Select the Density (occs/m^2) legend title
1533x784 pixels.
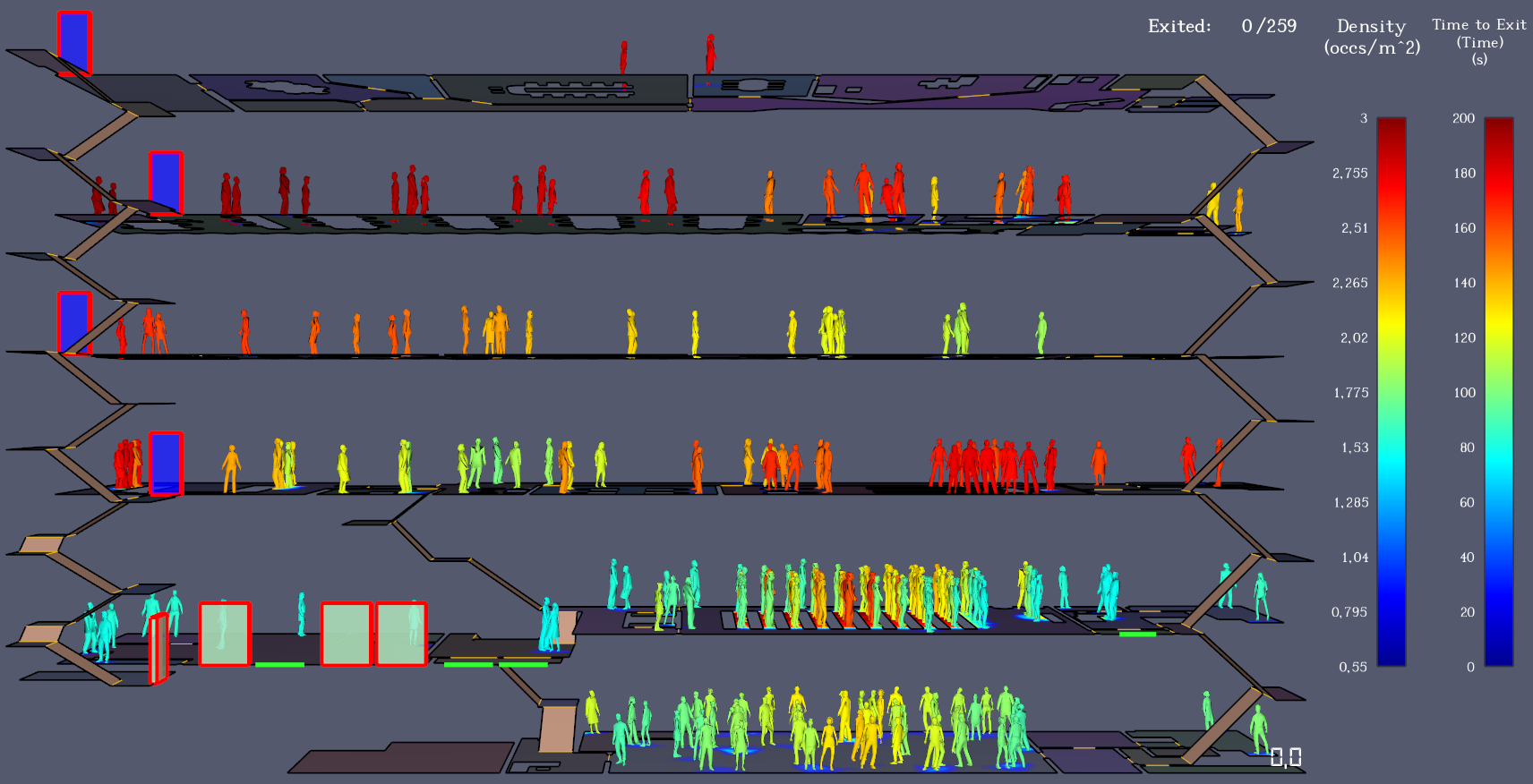(1371, 37)
